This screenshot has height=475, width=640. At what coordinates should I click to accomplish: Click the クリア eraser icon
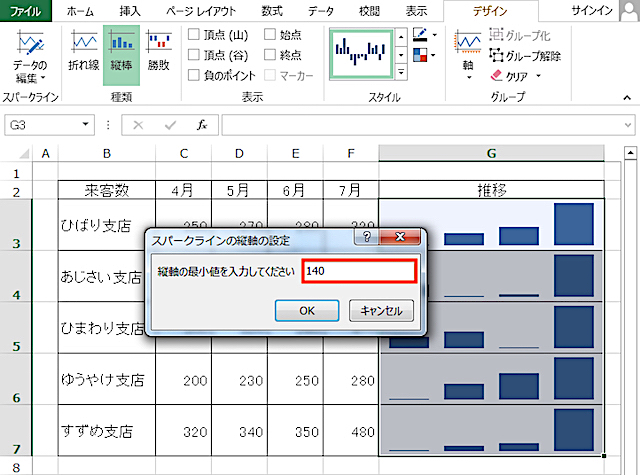[x=498, y=75]
